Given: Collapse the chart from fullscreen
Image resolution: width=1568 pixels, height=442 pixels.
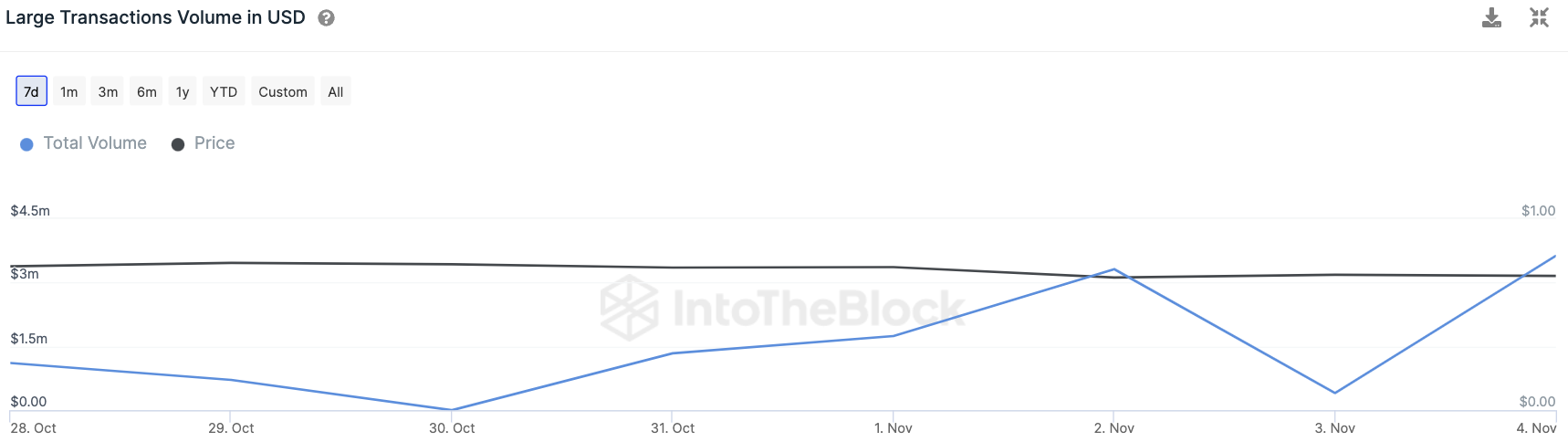Looking at the screenshot, I should pos(1539,18).
